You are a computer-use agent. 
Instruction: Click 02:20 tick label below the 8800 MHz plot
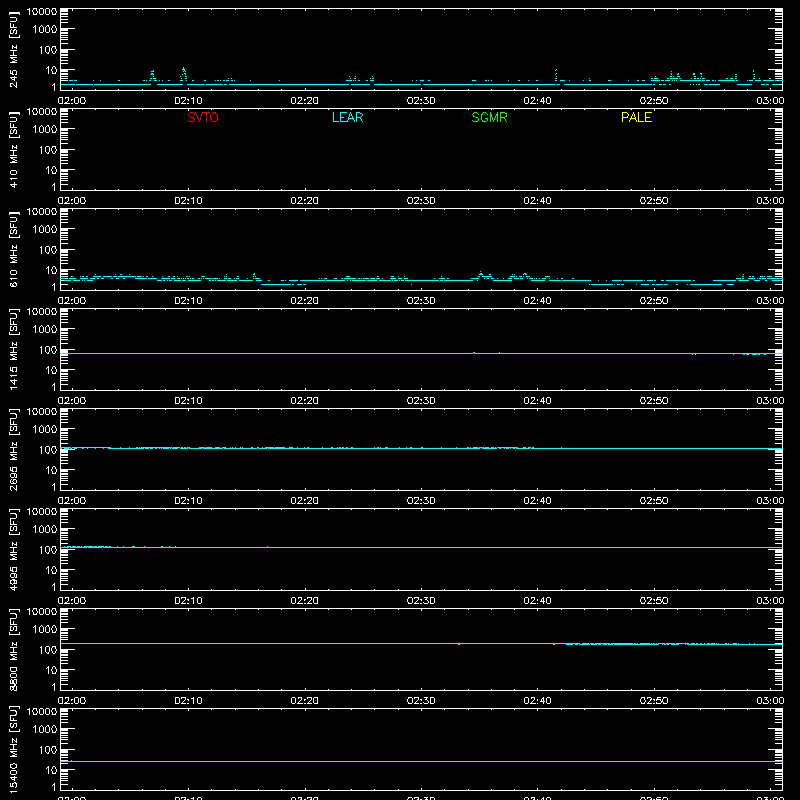coord(305,701)
